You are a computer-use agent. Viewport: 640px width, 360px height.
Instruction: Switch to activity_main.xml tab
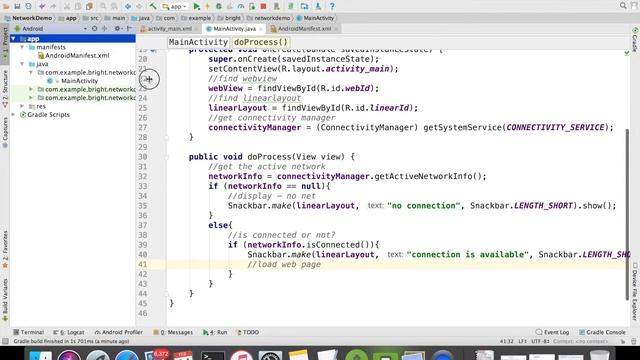169,29
